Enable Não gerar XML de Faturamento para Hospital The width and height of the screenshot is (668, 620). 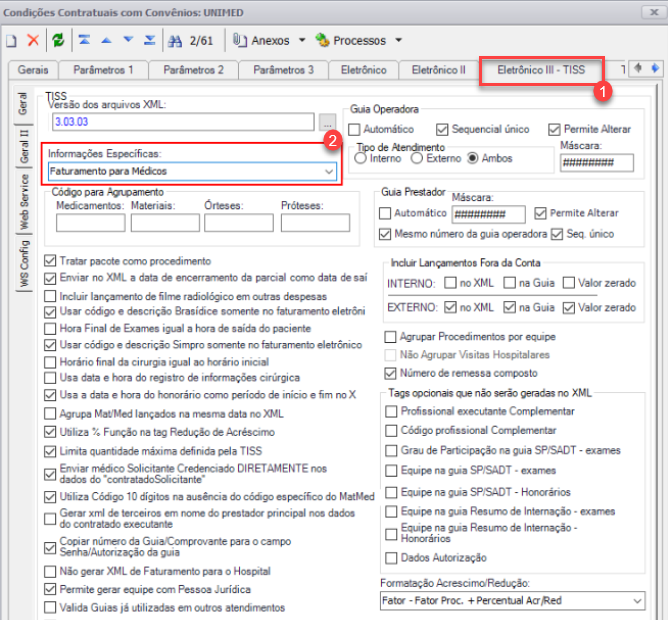(50, 571)
